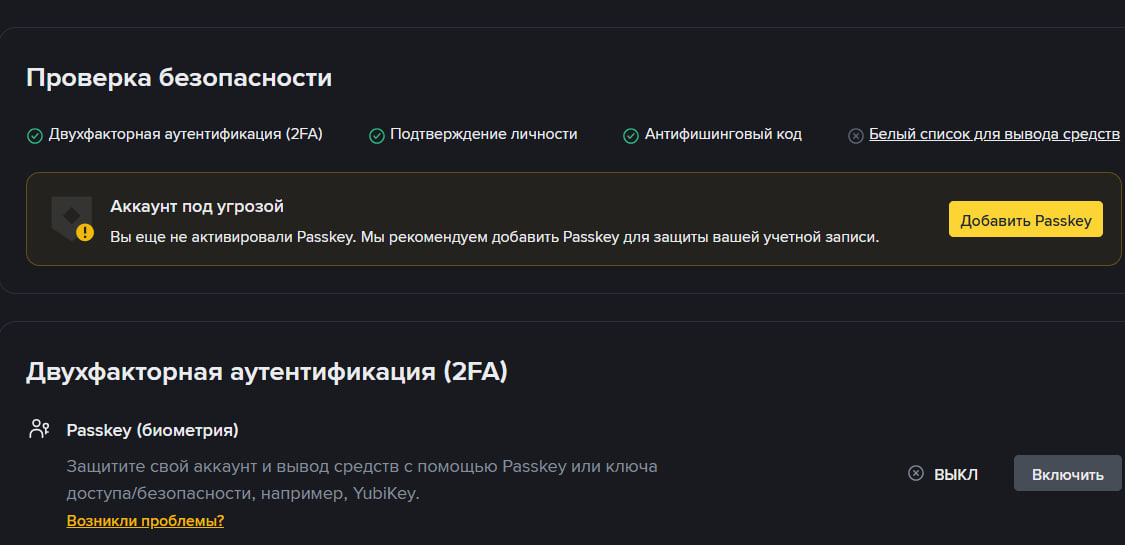This screenshot has width=1125, height=545.
Task: Enable Passkey with the Включить button
Action: (x=1067, y=474)
